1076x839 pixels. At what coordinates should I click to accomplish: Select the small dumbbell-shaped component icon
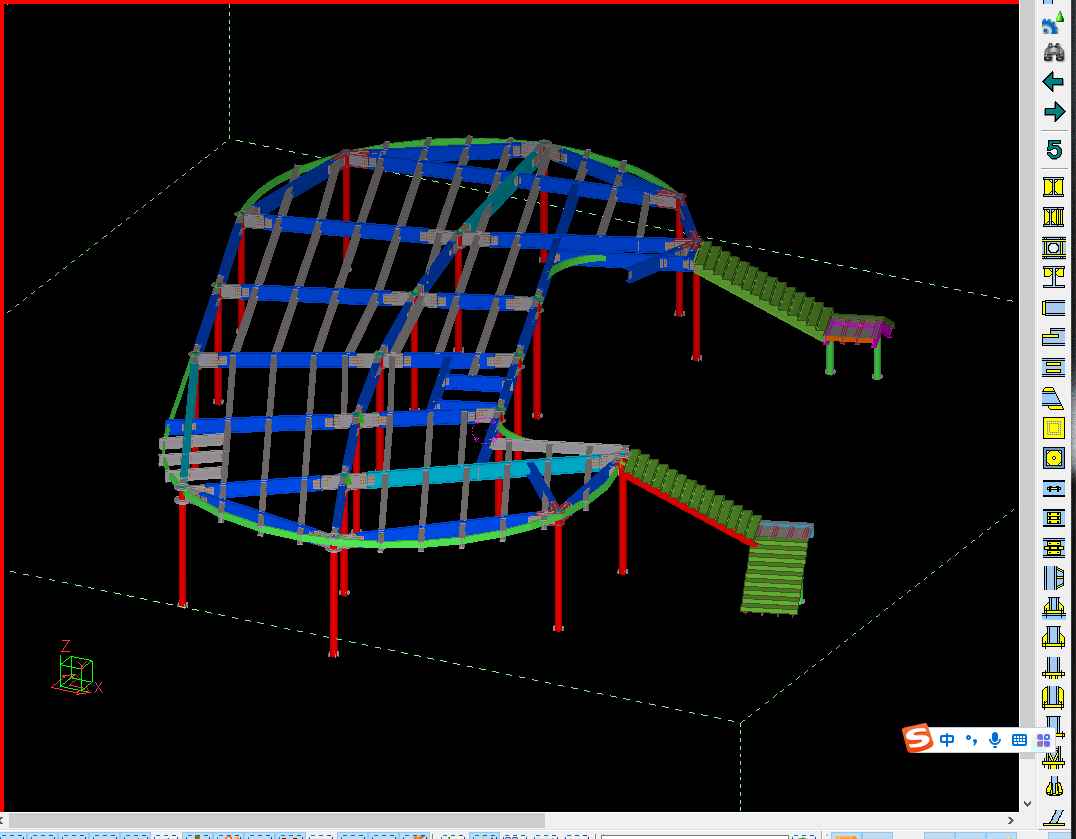coord(1053,488)
